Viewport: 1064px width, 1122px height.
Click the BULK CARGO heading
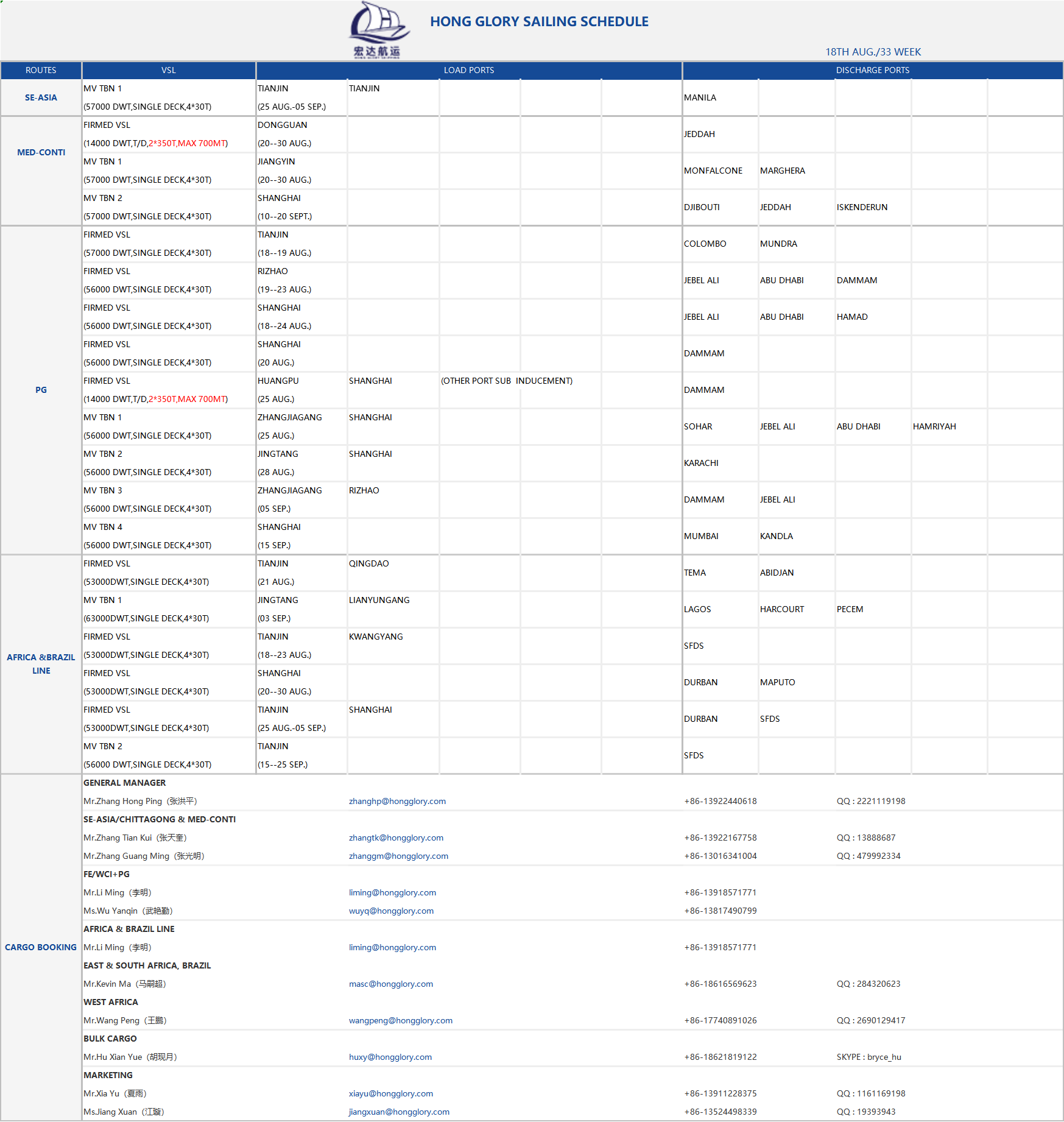(110, 1039)
